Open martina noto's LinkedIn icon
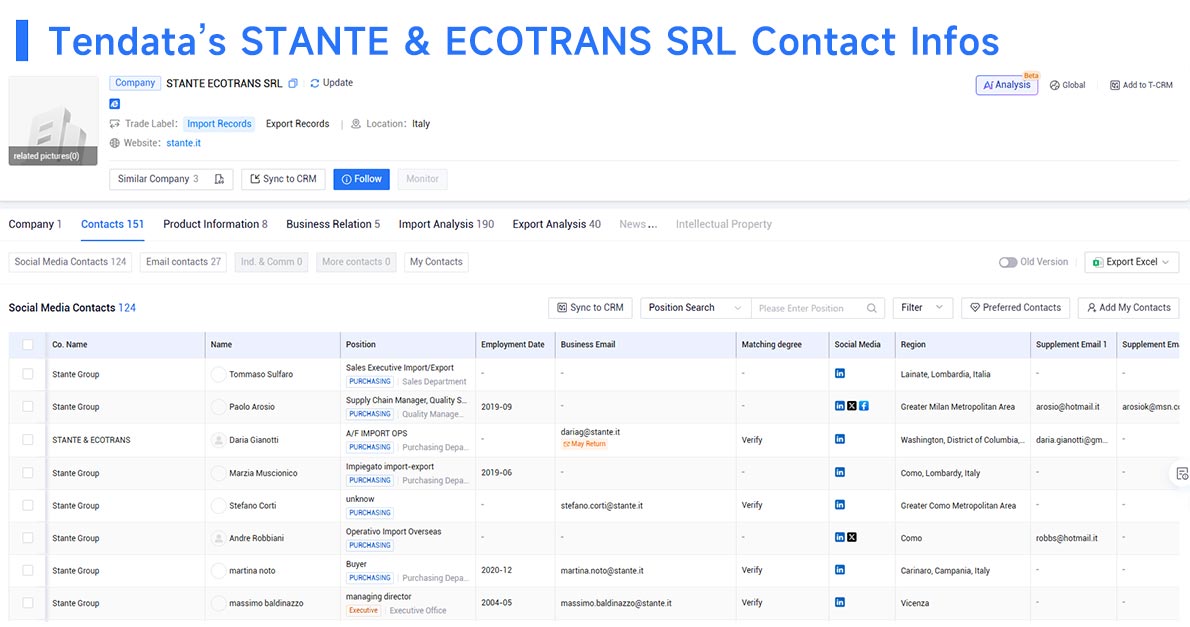Screen dimensions: 1190x627 coord(839,570)
